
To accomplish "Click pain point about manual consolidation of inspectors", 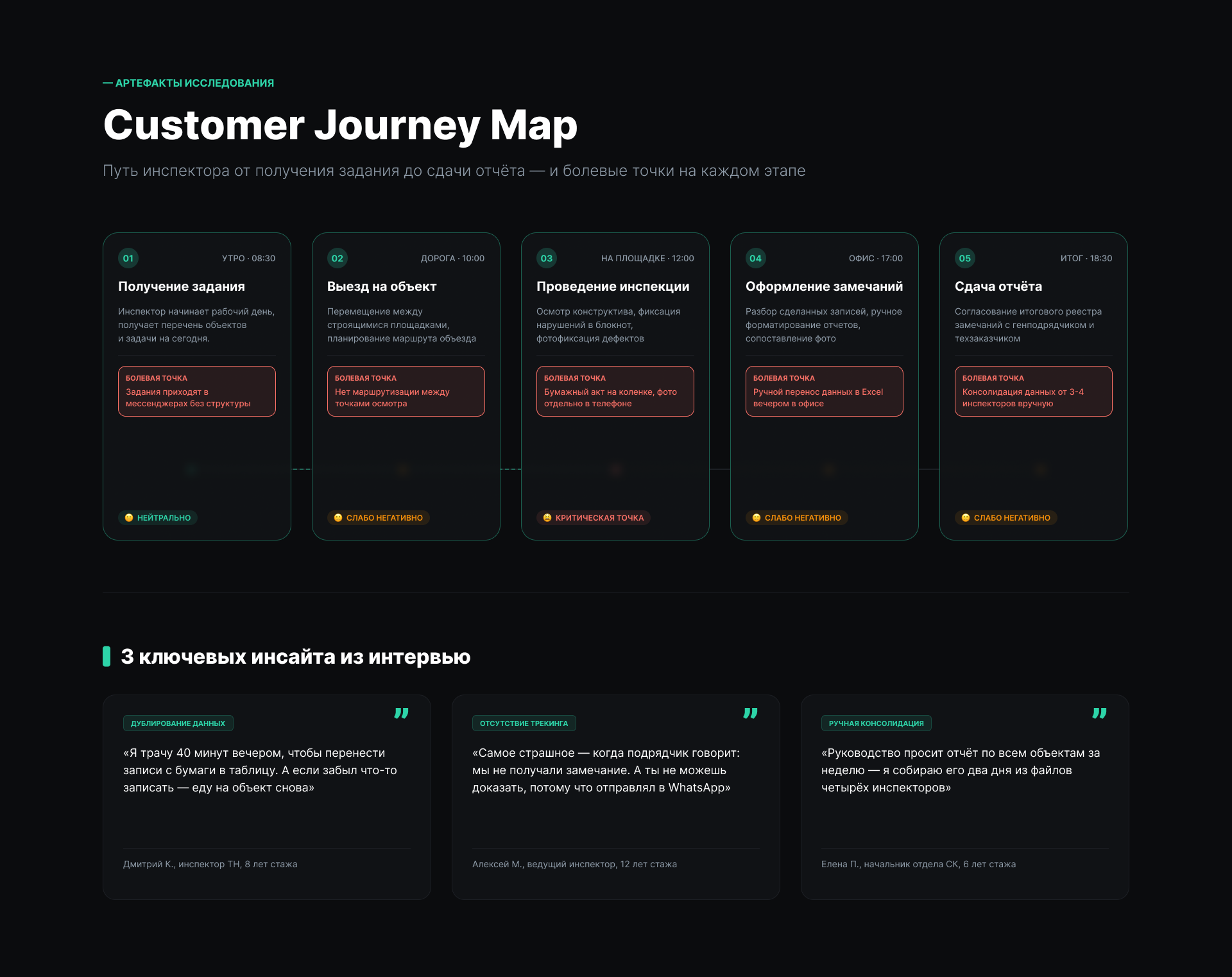I will pos(1034,391).
